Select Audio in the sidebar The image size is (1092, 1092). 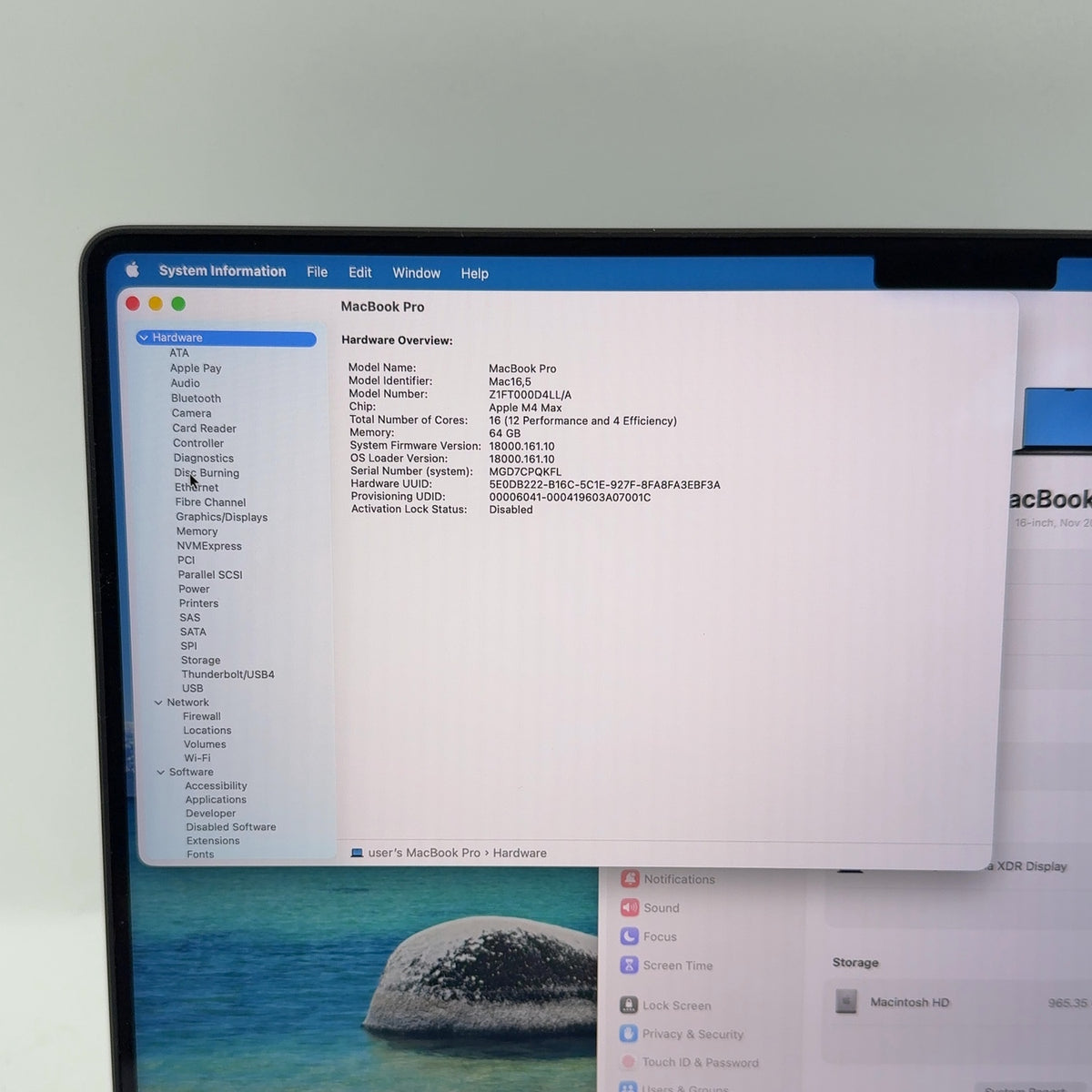pyautogui.click(x=186, y=383)
